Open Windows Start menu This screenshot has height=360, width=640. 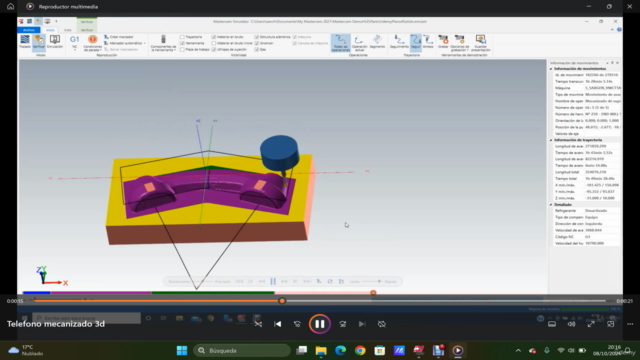(182, 350)
